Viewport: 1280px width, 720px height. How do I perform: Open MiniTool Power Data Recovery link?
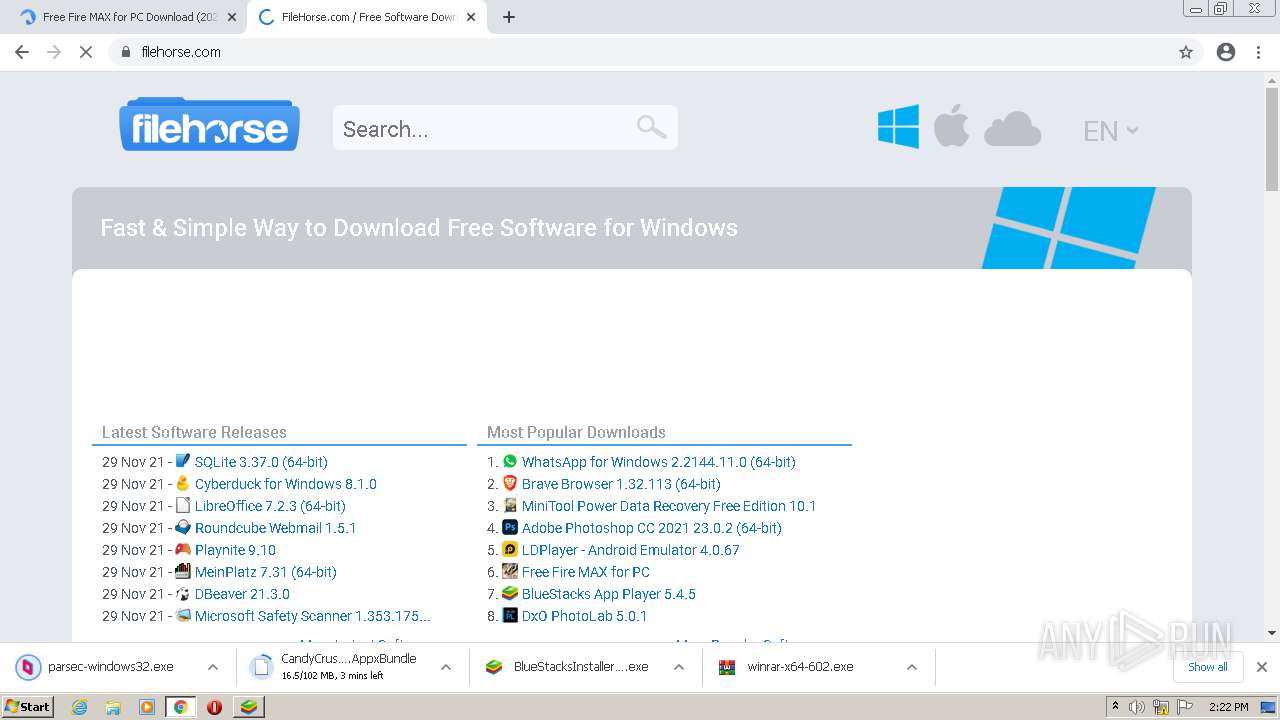(x=669, y=506)
